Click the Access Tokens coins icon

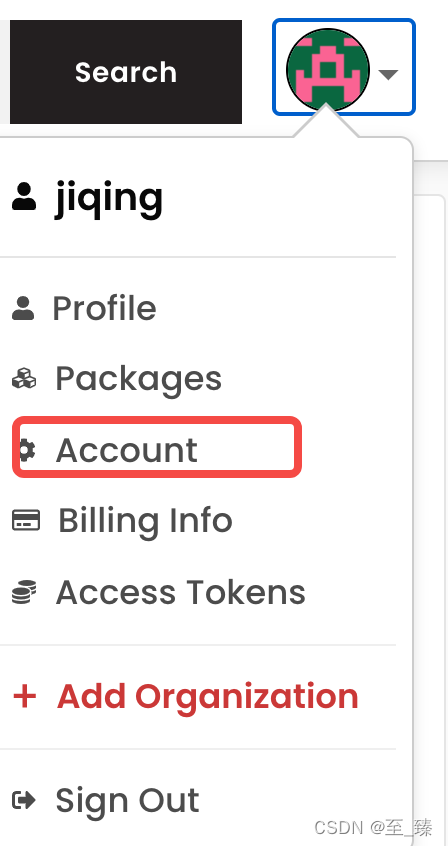[x=24, y=592]
